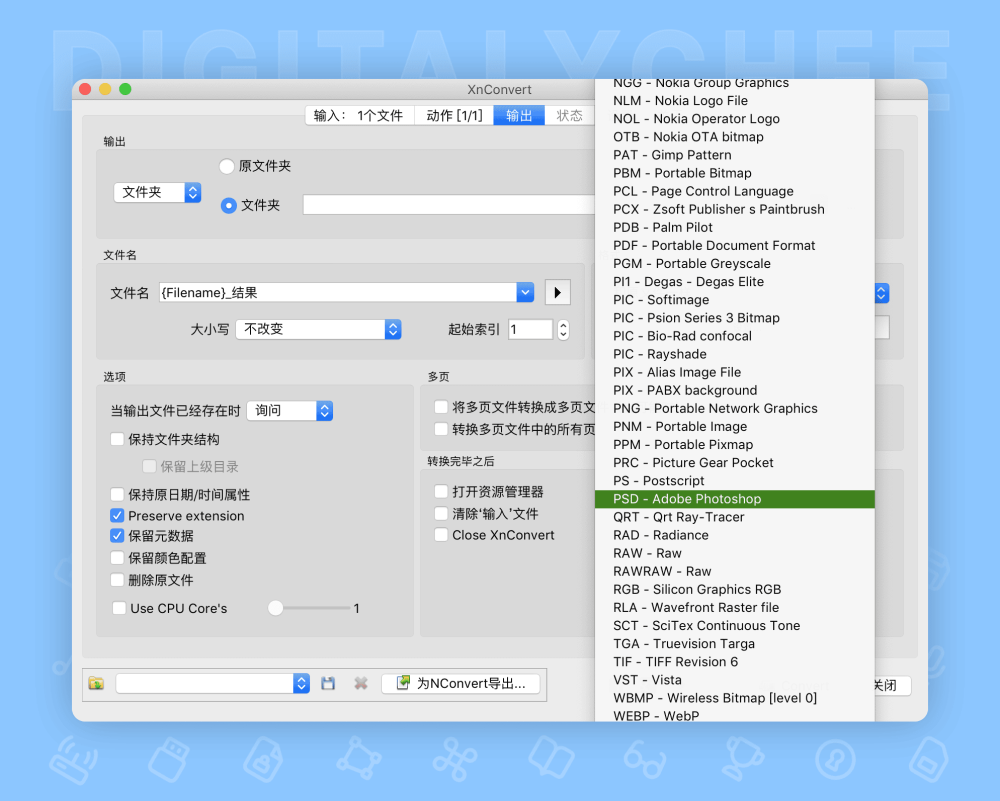Screen dimensions: 1000x801
Task: Enable 保留颜色配置 checkbox
Action: pyautogui.click(x=117, y=558)
